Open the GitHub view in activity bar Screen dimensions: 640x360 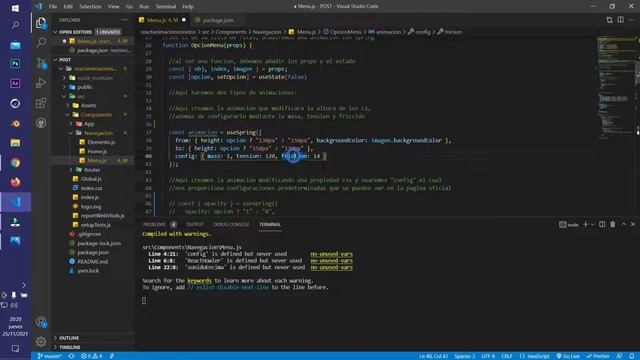click(x=41, y=123)
